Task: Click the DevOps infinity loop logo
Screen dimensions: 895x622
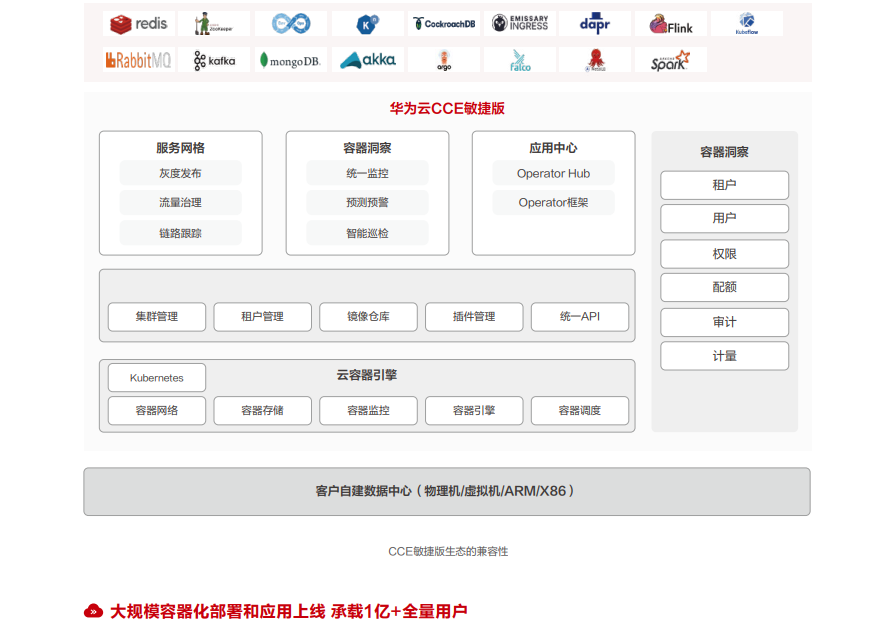Action: tap(291, 24)
